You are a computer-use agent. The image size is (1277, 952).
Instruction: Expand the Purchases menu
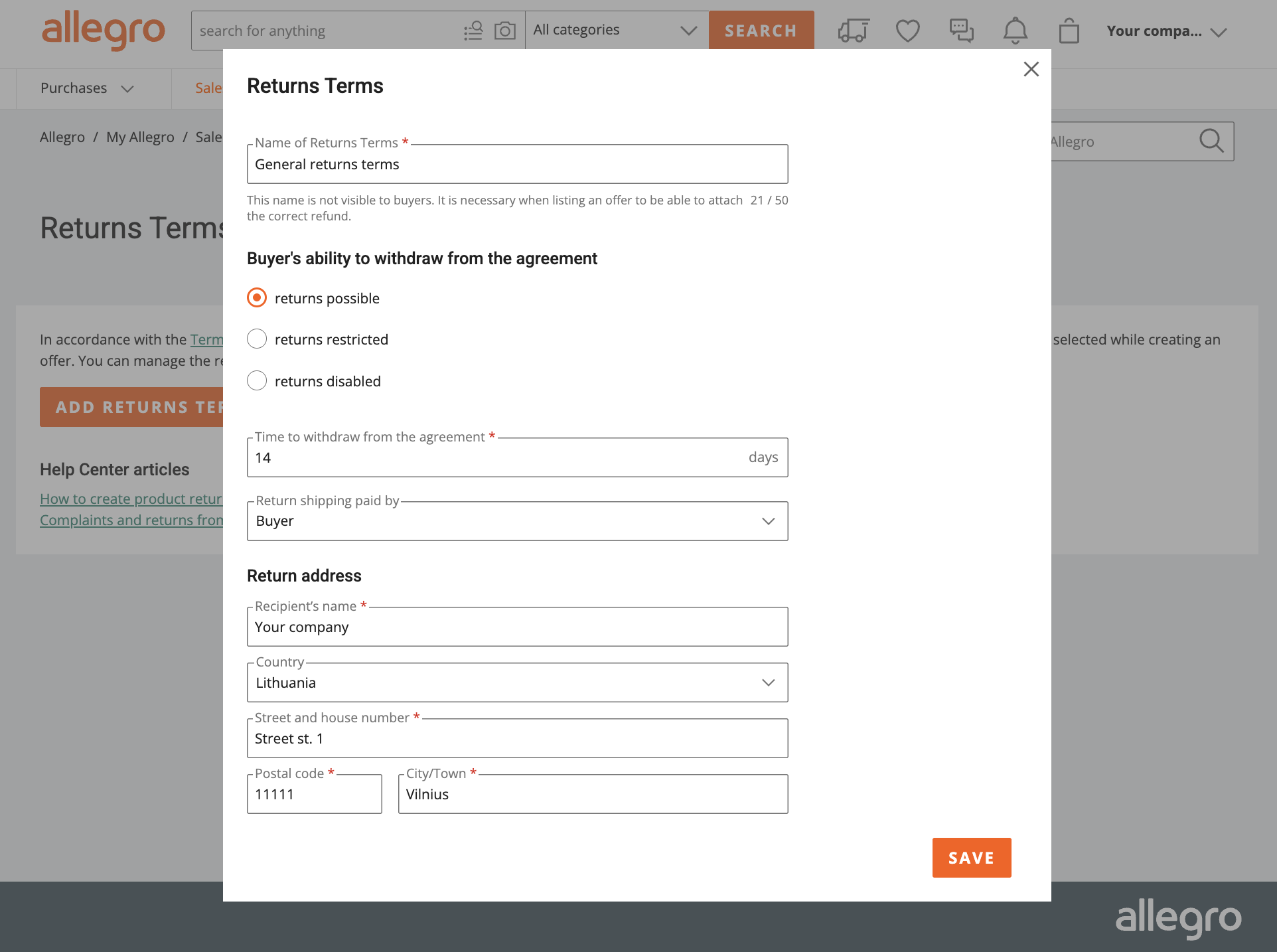coord(87,88)
